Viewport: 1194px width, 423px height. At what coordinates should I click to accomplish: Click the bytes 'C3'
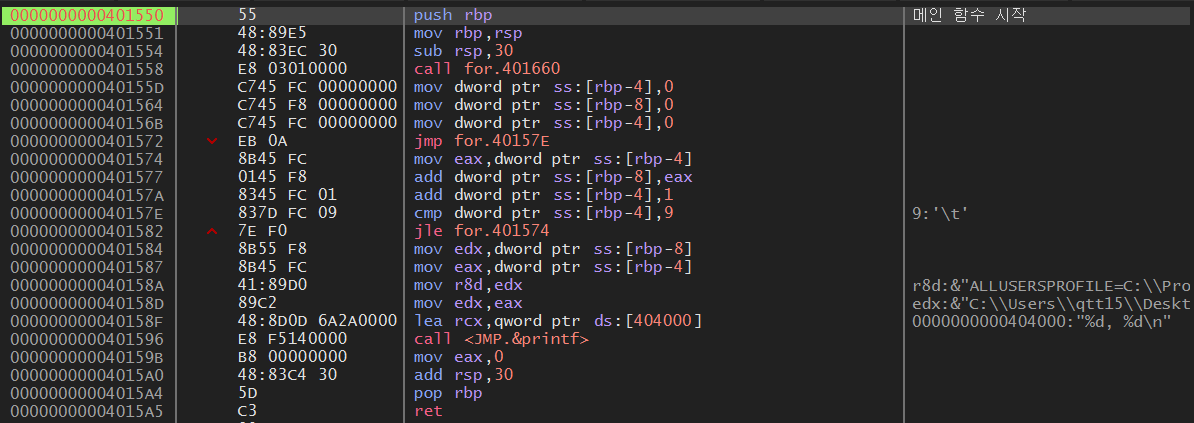[245, 411]
